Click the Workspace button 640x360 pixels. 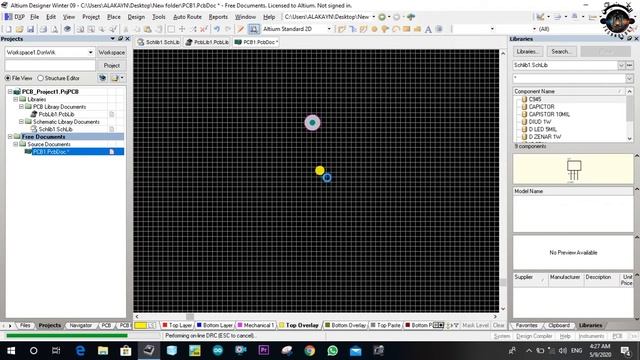tap(111, 52)
